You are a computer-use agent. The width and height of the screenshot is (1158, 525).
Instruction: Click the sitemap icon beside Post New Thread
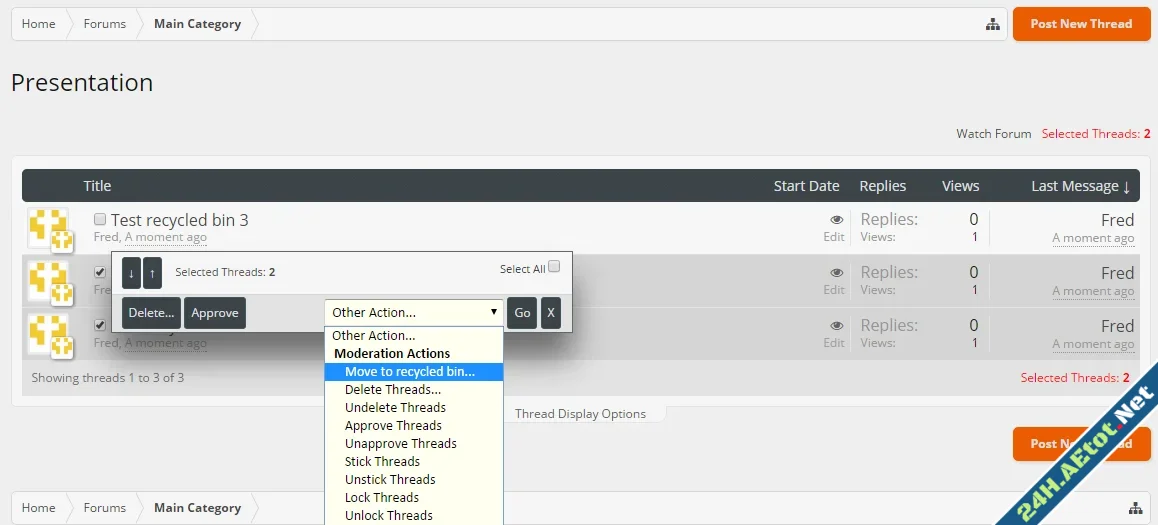tap(993, 24)
